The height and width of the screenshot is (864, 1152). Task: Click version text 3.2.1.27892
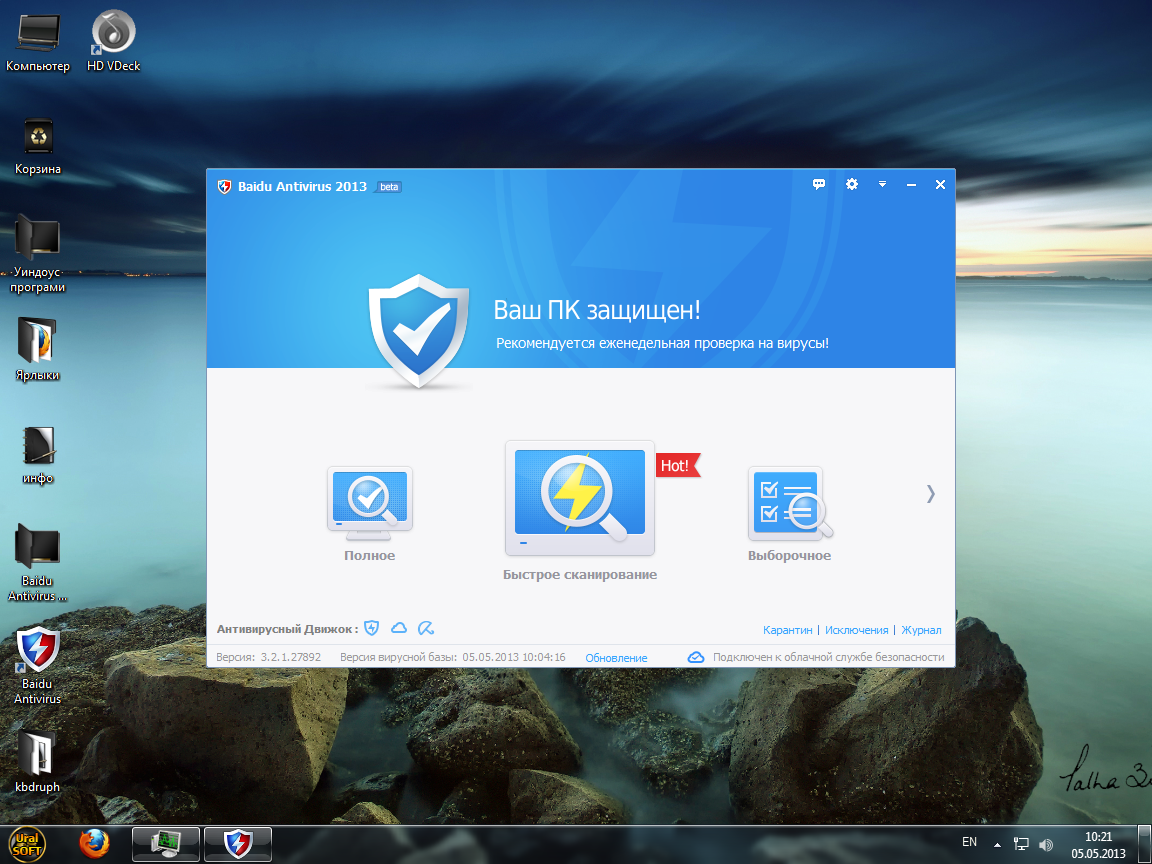pos(291,657)
